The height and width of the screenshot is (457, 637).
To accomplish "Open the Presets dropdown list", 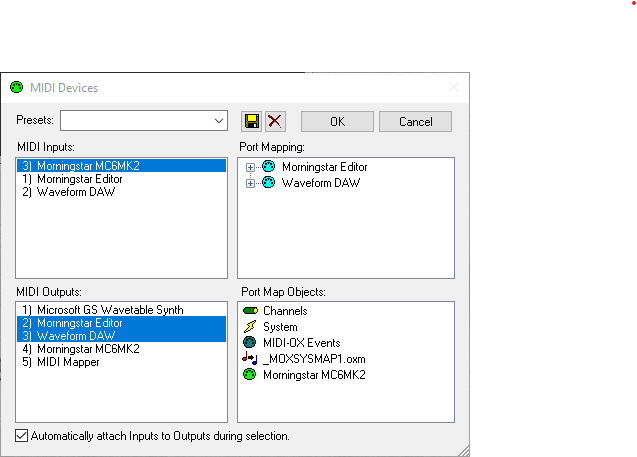I will (219, 121).
